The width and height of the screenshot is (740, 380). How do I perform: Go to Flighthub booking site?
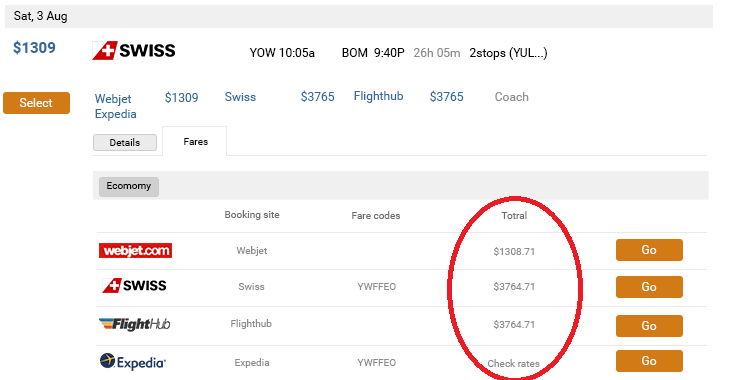click(649, 326)
